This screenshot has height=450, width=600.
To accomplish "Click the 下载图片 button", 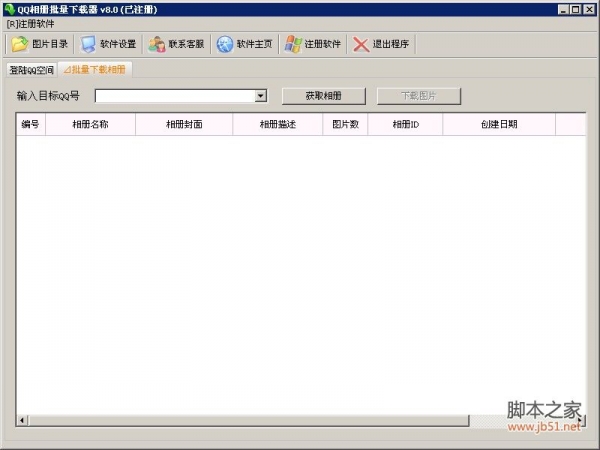I will [x=419, y=96].
